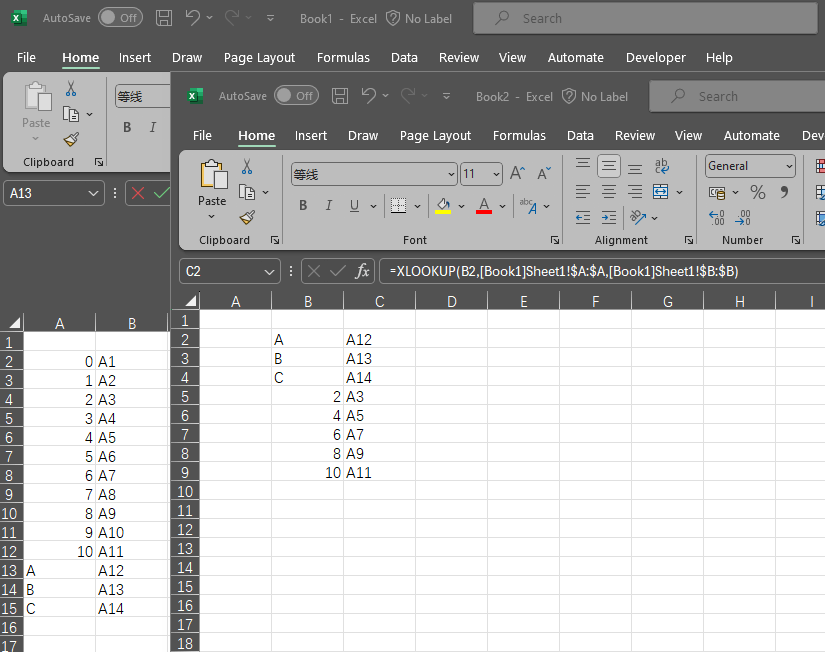Click Align Left icon in Book2
The width and height of the screenshot is (825, 652).
point(582,192)
